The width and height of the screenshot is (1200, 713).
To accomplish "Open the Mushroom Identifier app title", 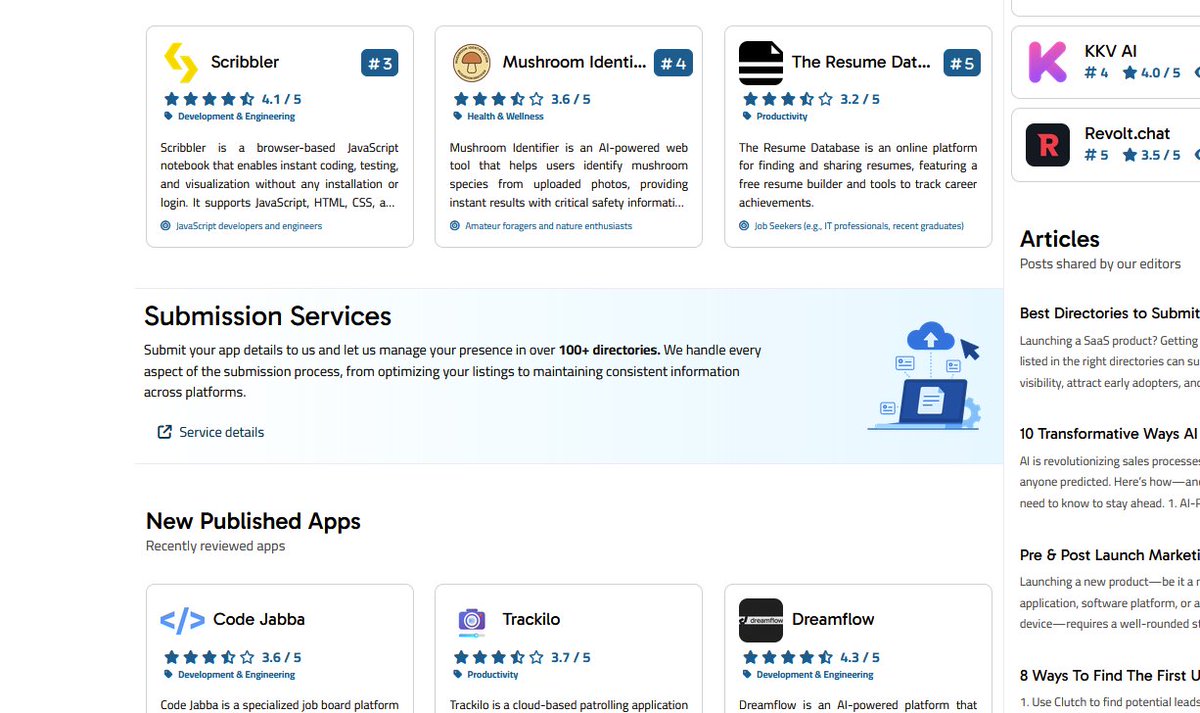I will pyautogui.click(x=574, y=62).
